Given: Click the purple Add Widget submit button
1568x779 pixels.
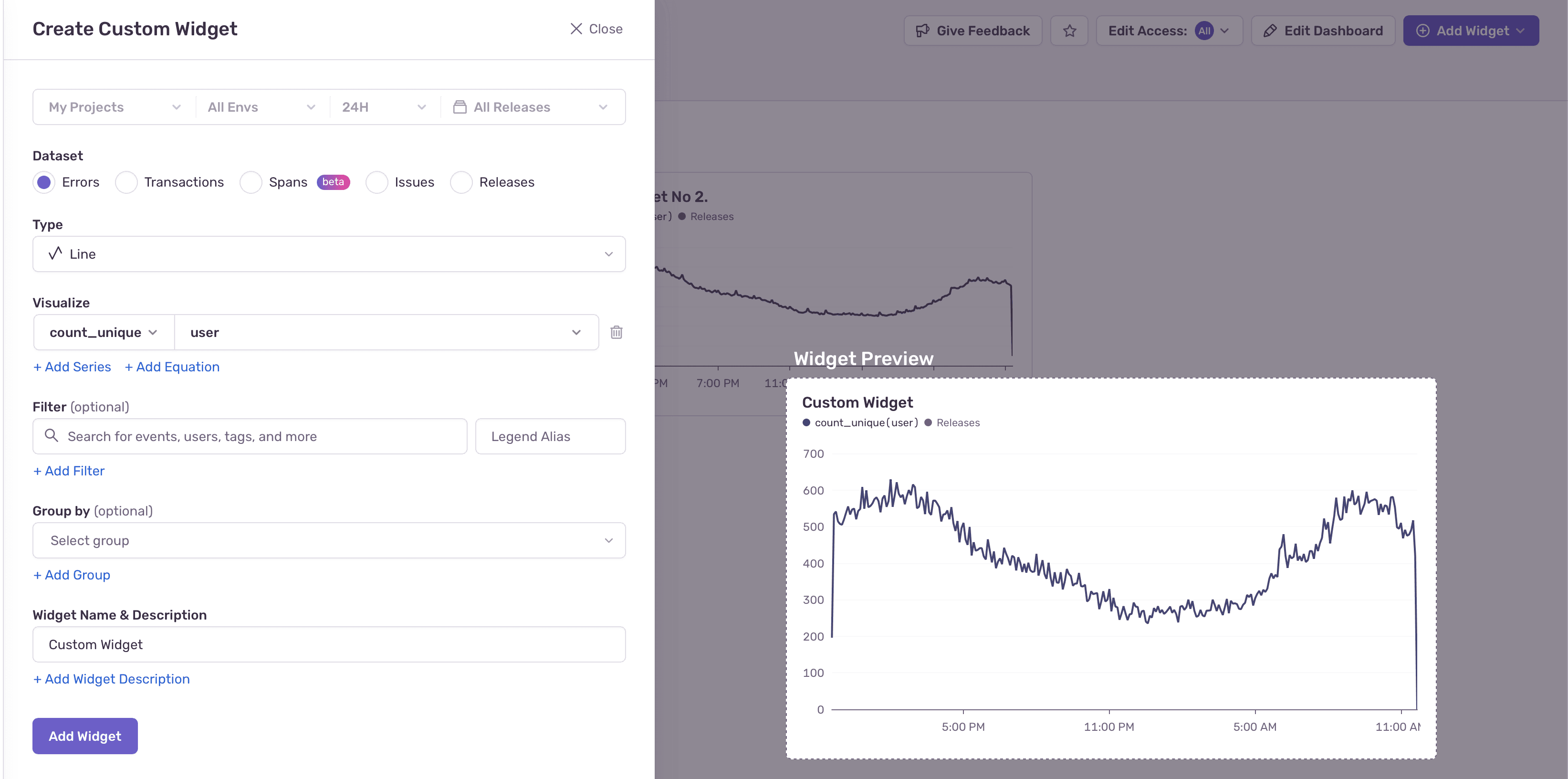Looking at the screenshot, I should coord(85,736).
